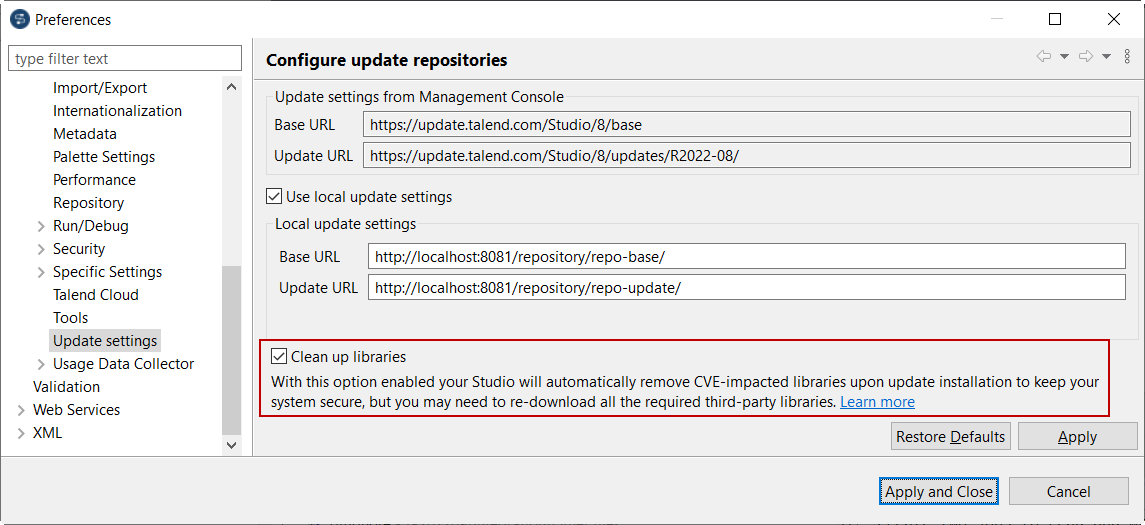Click the Talend Preferences window icon
Screen dimensions: 1145x525
tap(19, 19)
